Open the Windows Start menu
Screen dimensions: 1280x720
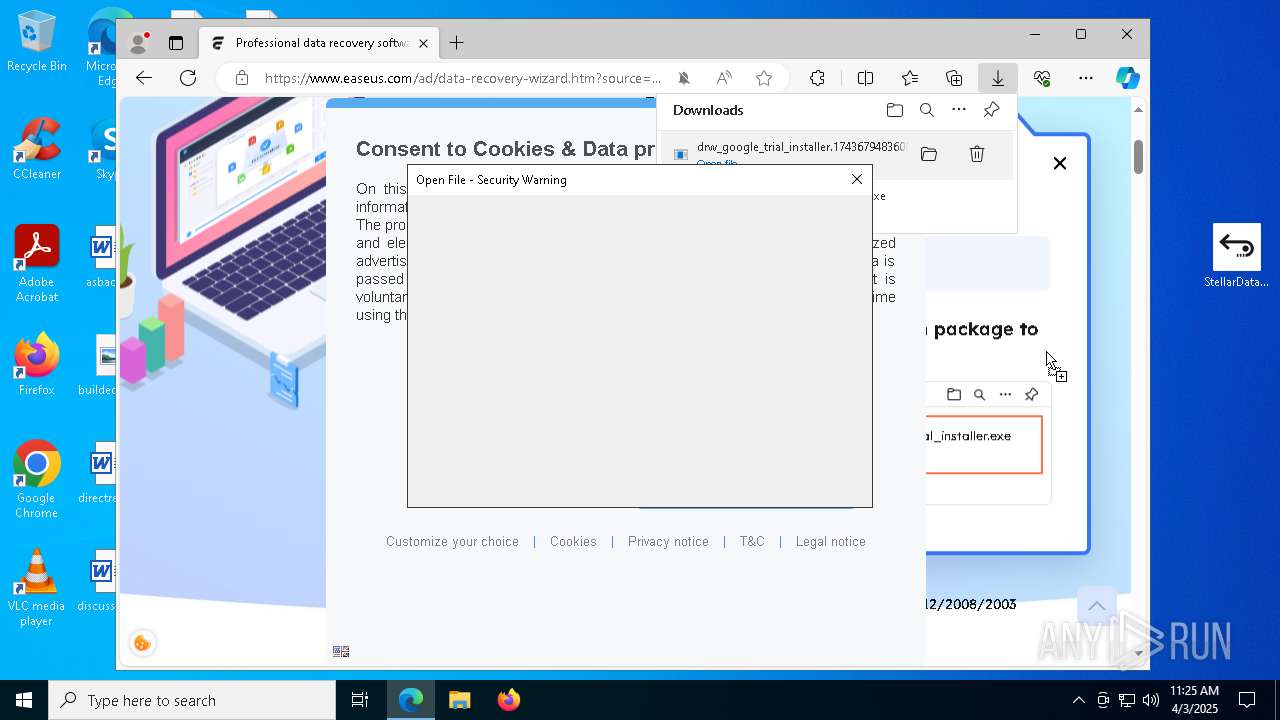(24, 700)
